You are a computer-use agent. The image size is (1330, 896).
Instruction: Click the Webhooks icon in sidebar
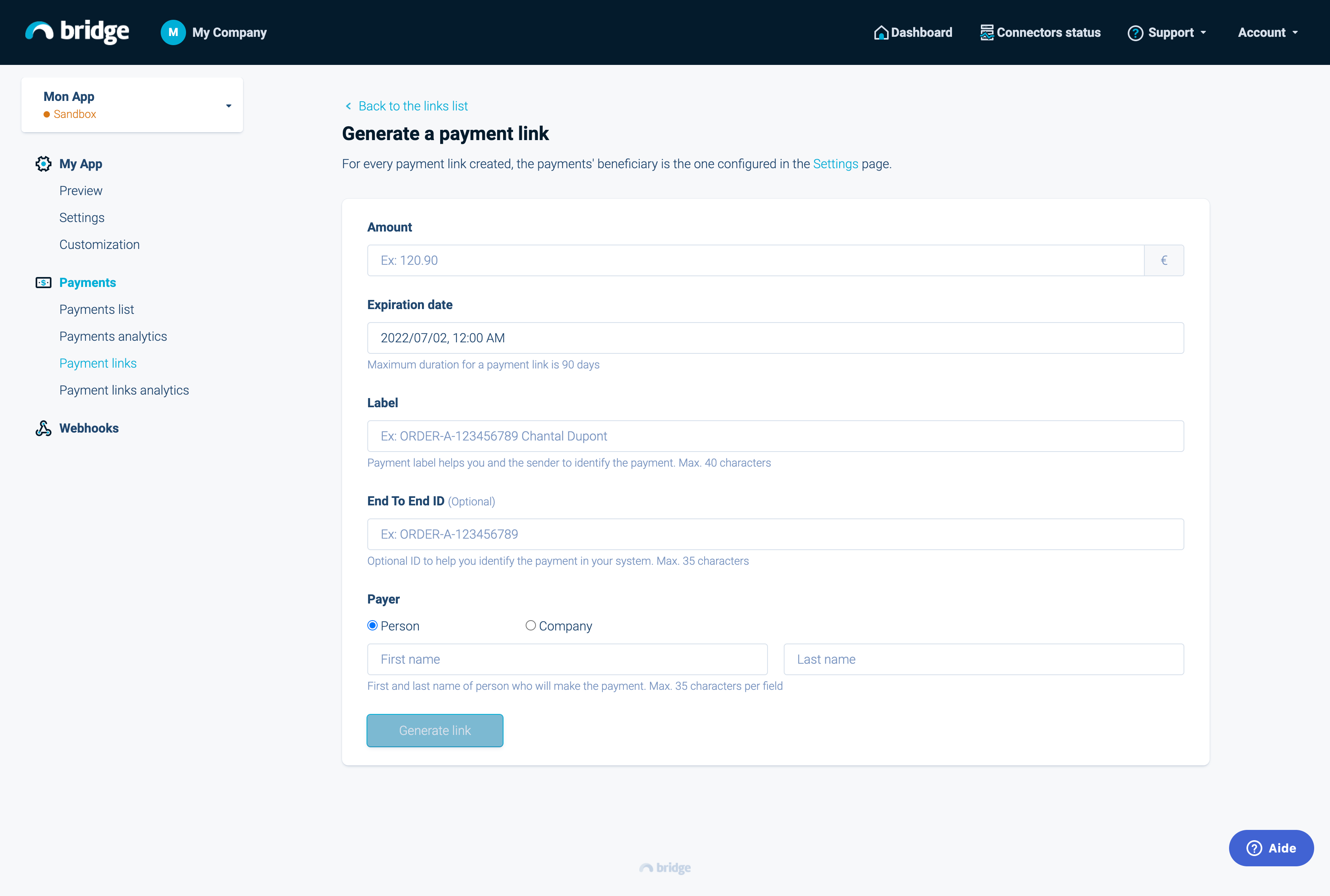tap(44, 429)
